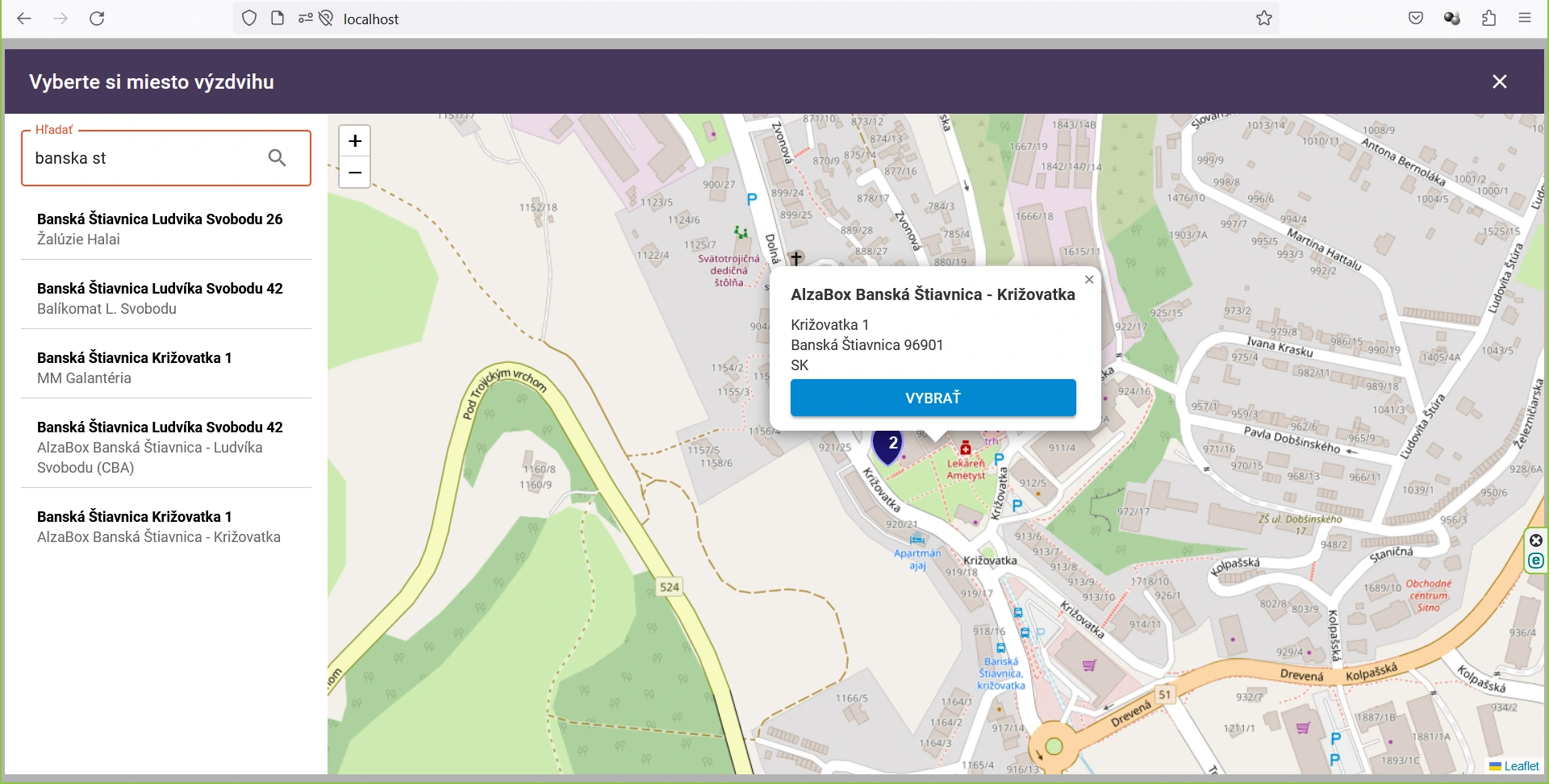Click Svätotrojičná dedičná štôlňa label
Image resolution: width=1549 pixels, height=784 pixels.
click(729, 271)
